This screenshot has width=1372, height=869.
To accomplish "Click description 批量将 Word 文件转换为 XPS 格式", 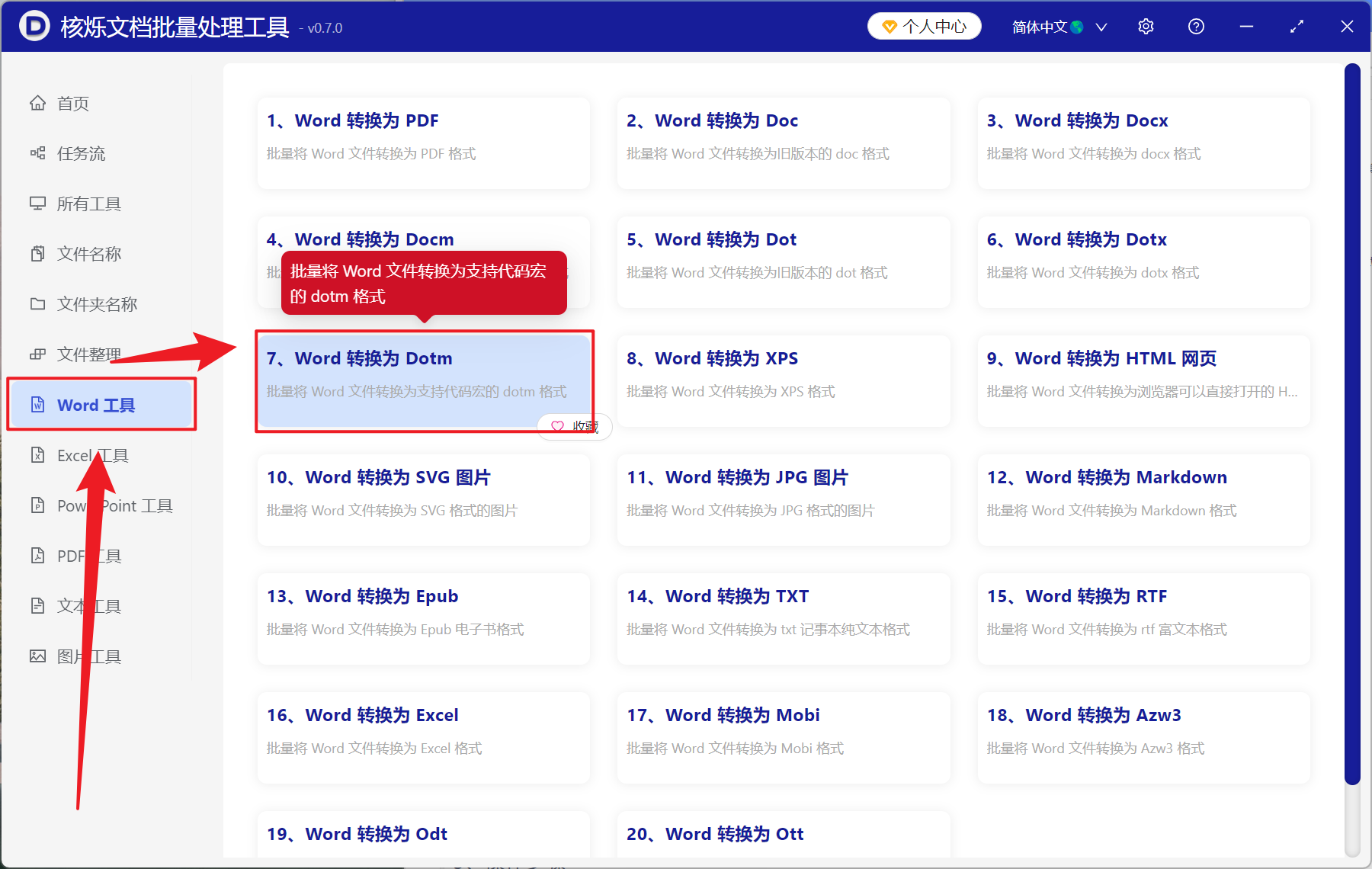I will pos(731,391).
